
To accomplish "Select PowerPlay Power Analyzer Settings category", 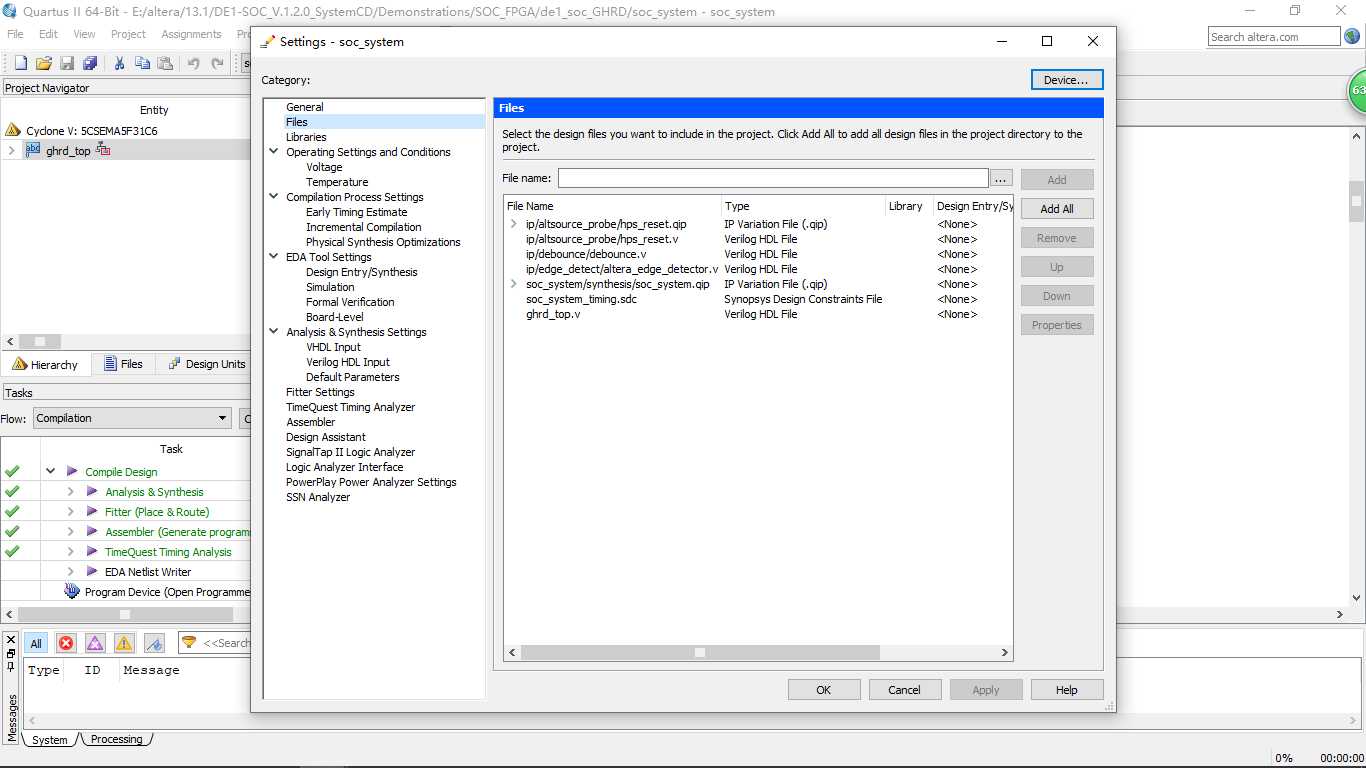I will pyautogui.click(x=371, y=482).
